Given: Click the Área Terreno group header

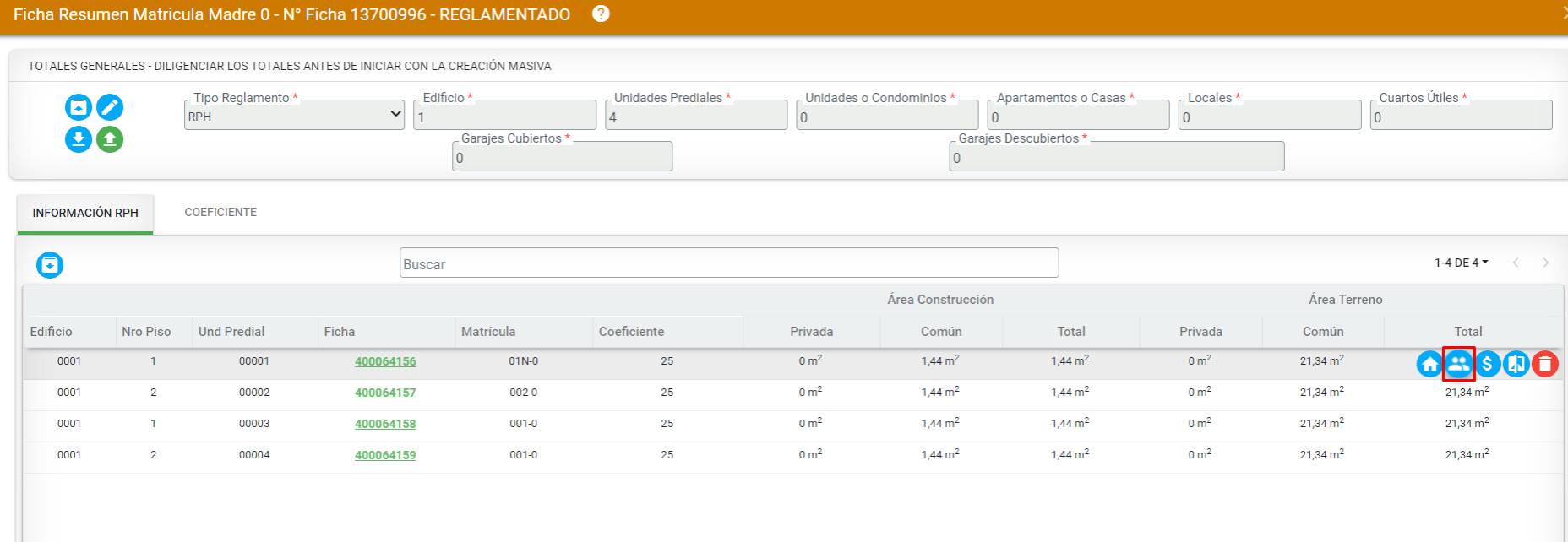Looking at the screenshot, I should pyautogui.click(x=1346, y=300).
